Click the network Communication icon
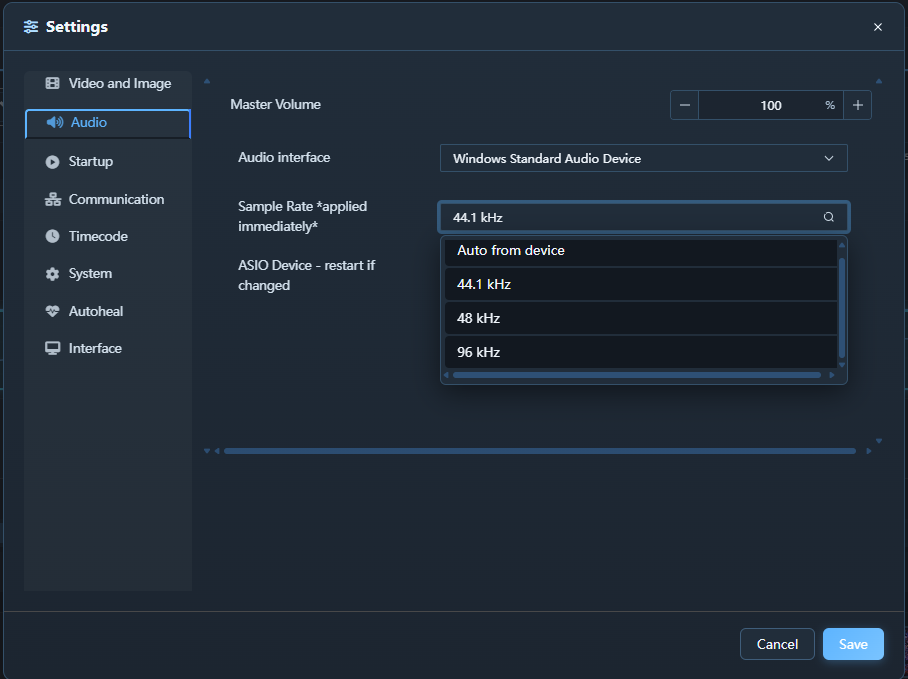Viewport: 908px width, 679px height. tap(53, 199)
